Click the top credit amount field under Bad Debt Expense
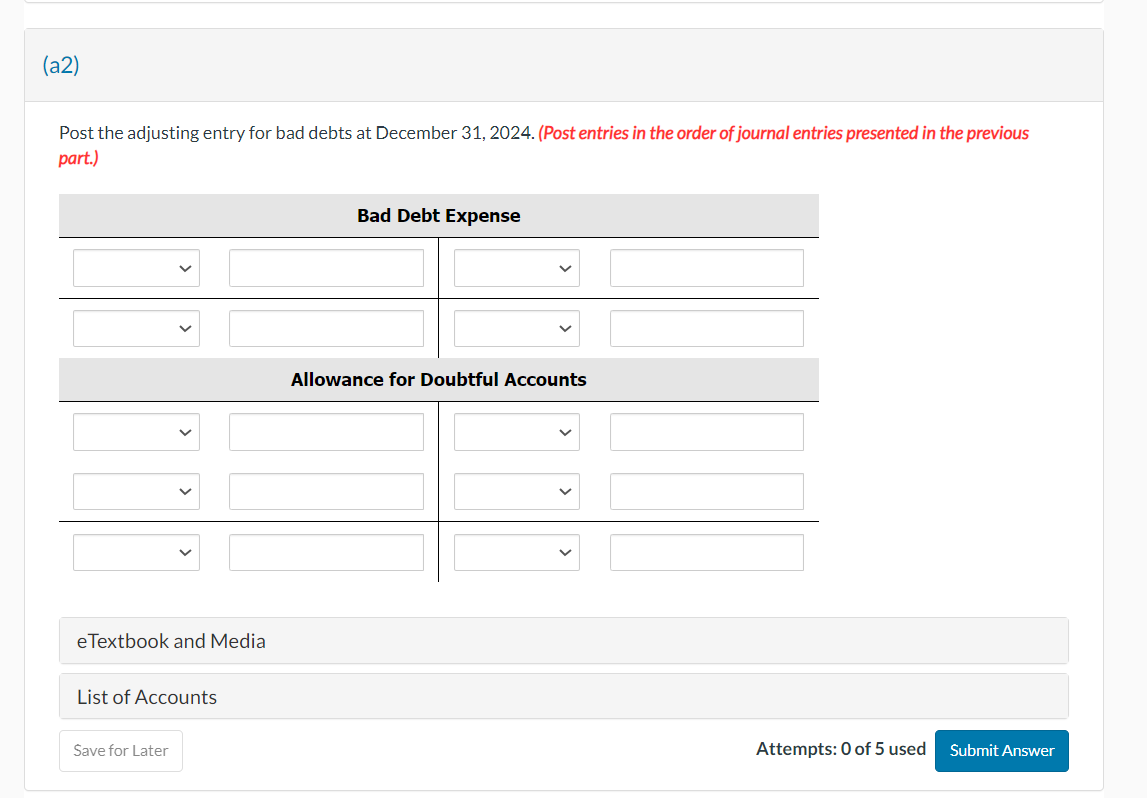 point(706,267)
